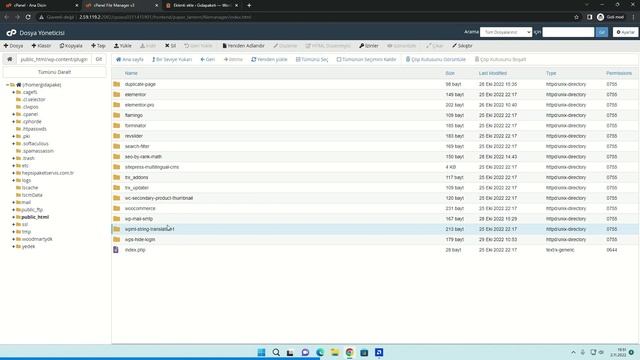Image resolution: width=640 pixels, height=360 pixels.
Task: Click folder icon of search-filter row
Action: click(x=117, y=146)
